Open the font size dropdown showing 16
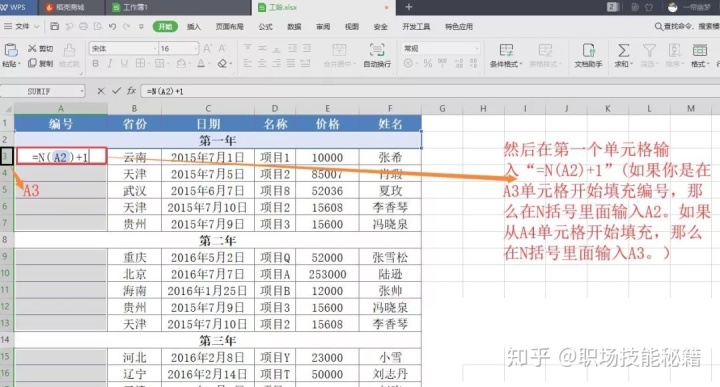Image resolution: width=720 pixels, height=387 pixels. (196, 48)
